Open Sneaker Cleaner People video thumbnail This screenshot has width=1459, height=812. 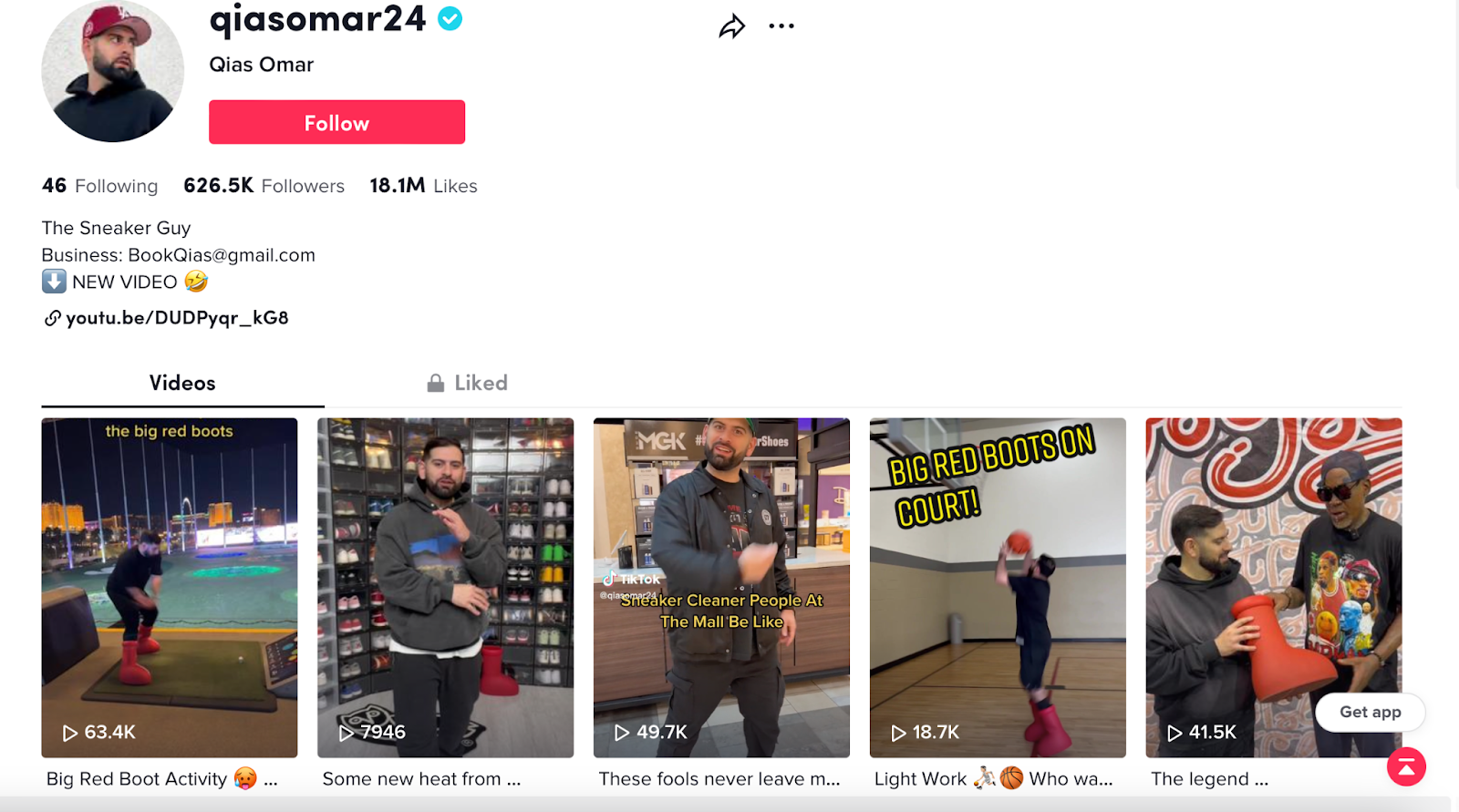(721, 588)
